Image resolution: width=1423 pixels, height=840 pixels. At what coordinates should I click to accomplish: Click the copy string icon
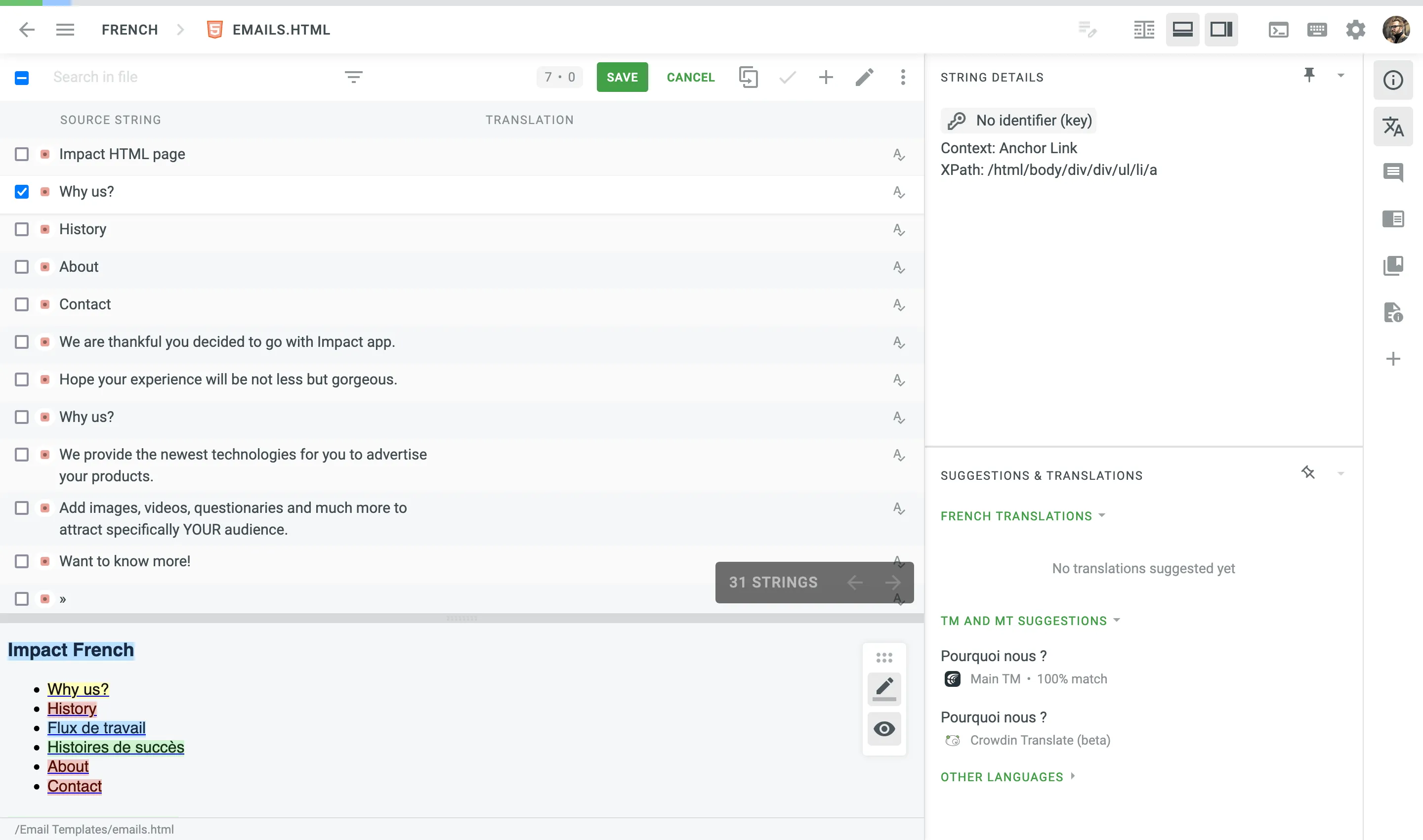click(x=749, y=77)
